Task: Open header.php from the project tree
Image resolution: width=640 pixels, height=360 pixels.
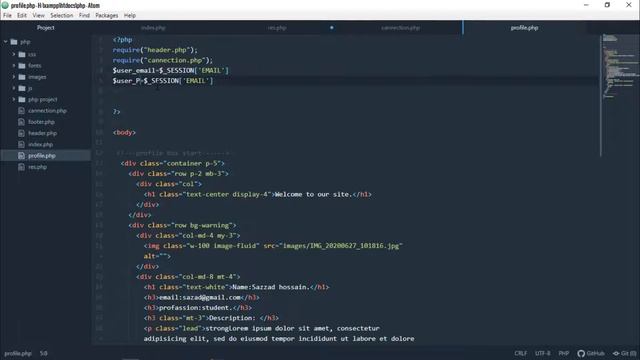Action: (42, 133)
